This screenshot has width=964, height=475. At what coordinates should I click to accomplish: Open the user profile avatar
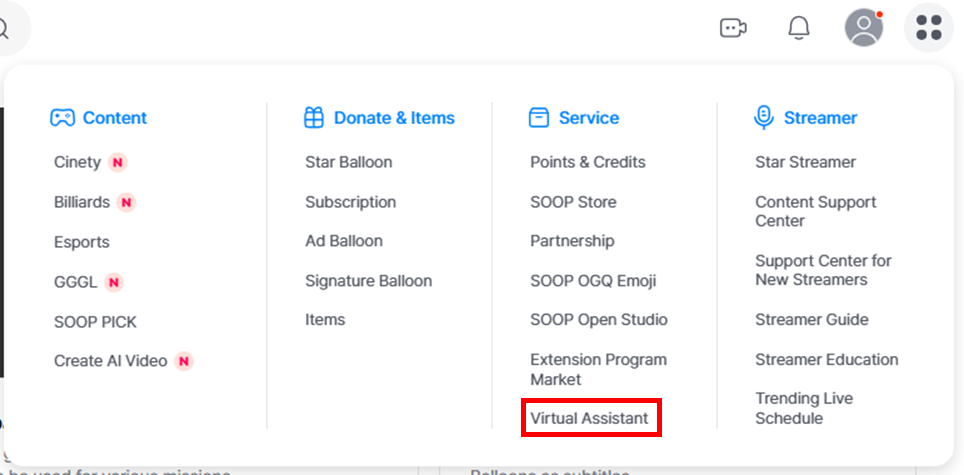tap(863, 28)
